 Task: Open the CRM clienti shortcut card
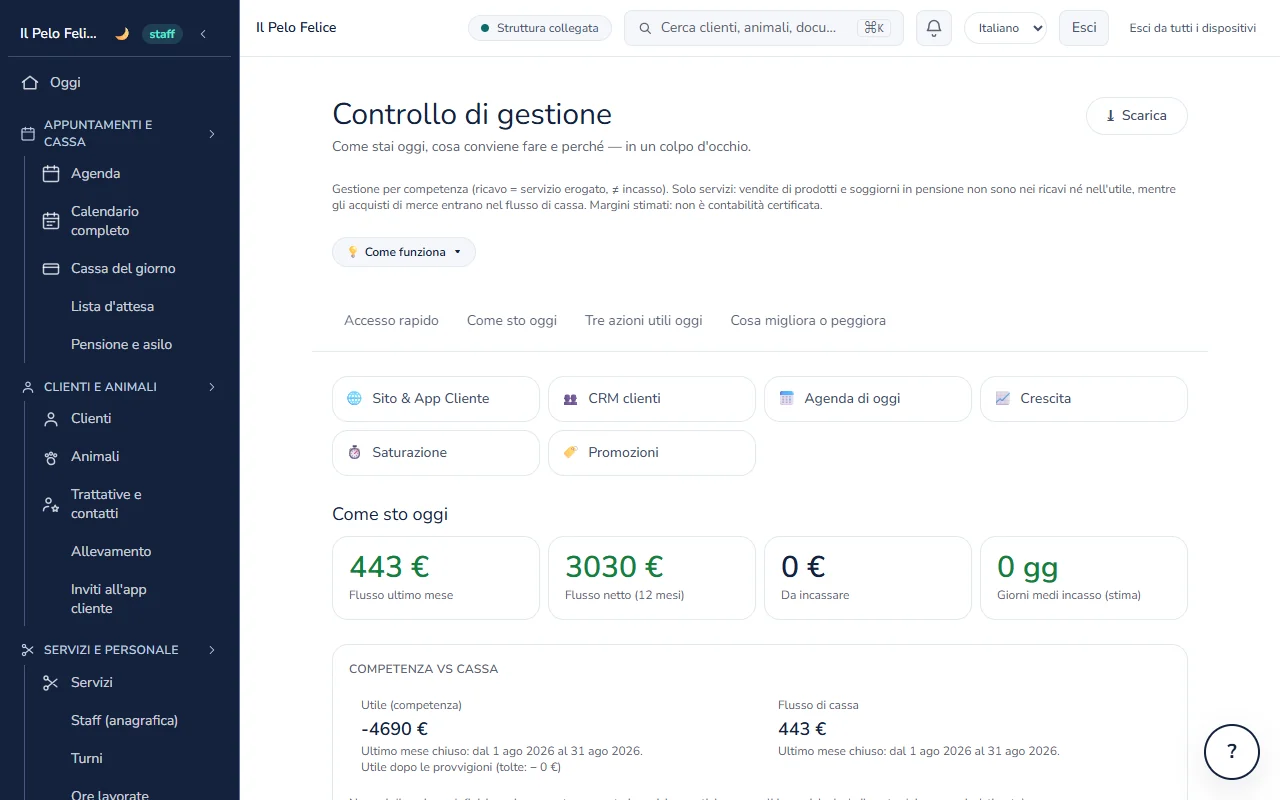pyautogui.click(x=652, y=399)
